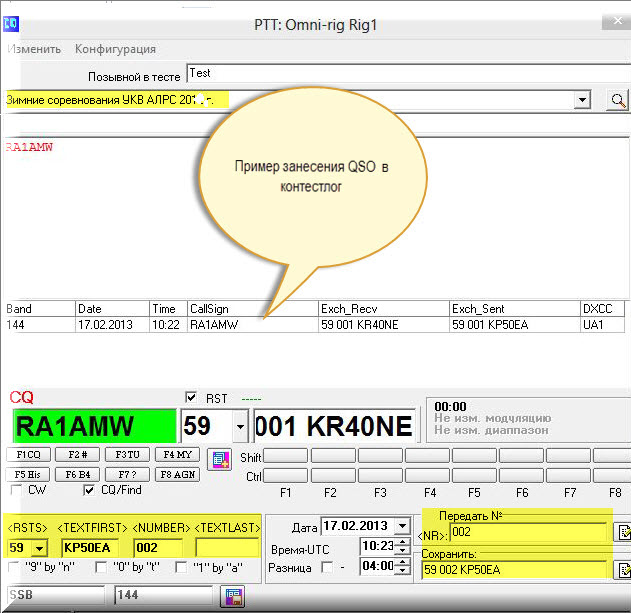
Task: Enable the CW checkbox
Action: (x=16, y=491)
